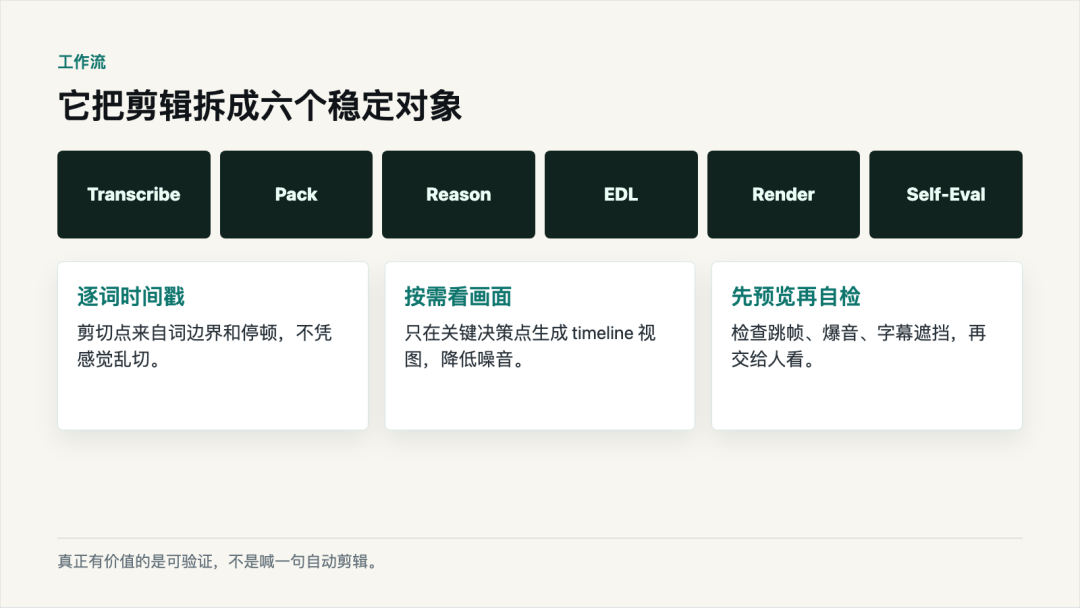Select the card title 按需看画面
The image size is (1080, 608).
(458, 297)
